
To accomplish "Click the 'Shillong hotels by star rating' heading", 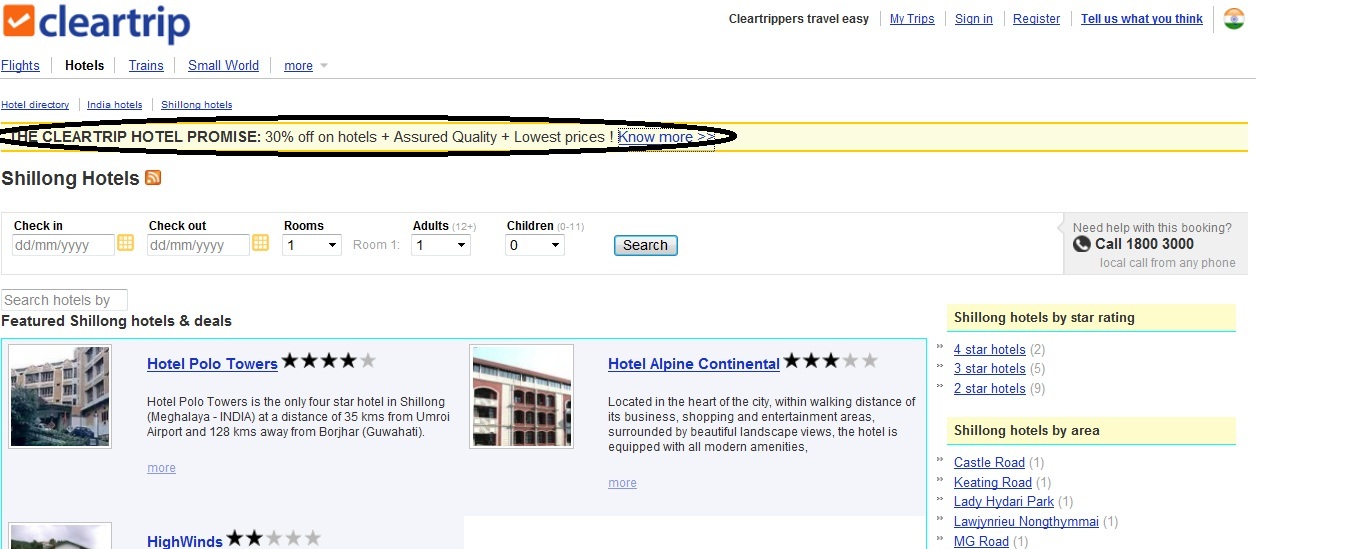I will (x=1044, y=318).
